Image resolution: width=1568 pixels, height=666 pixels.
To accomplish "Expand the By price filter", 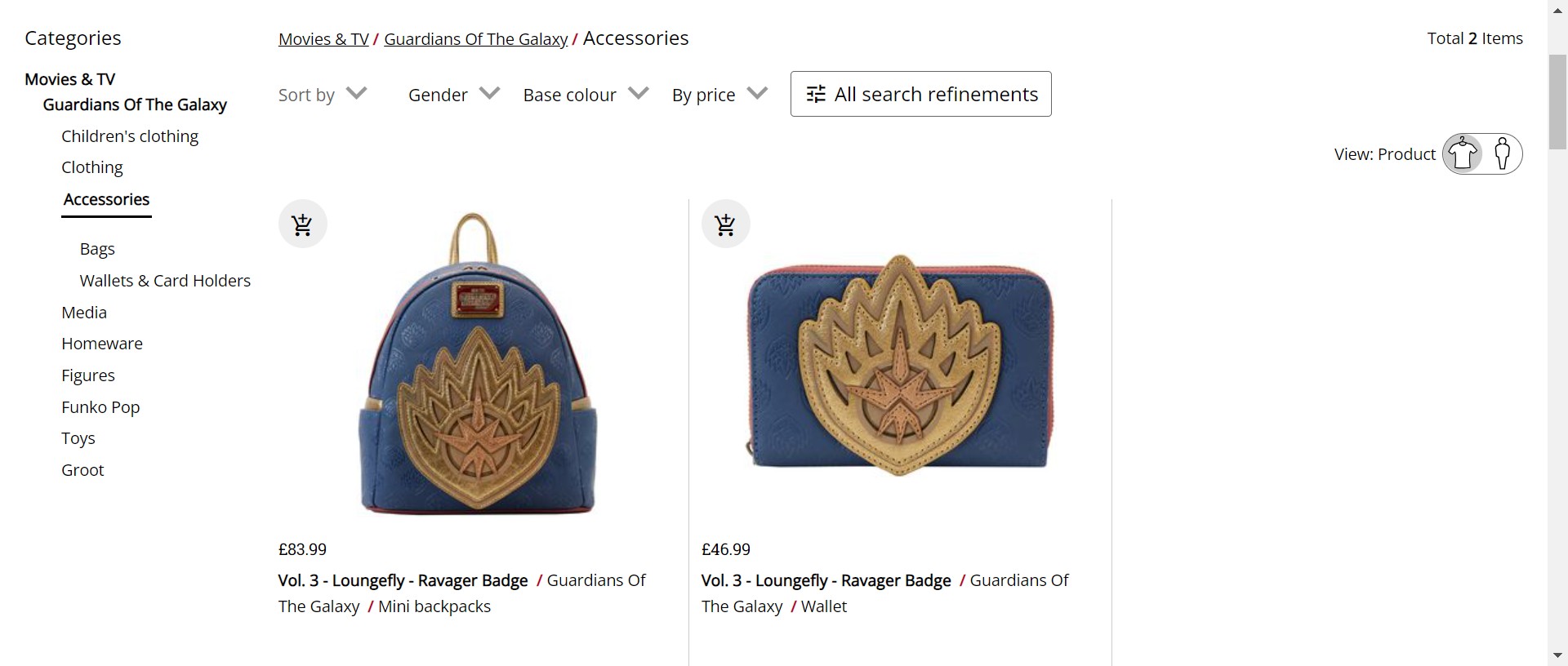I will [x=719, y=95].
